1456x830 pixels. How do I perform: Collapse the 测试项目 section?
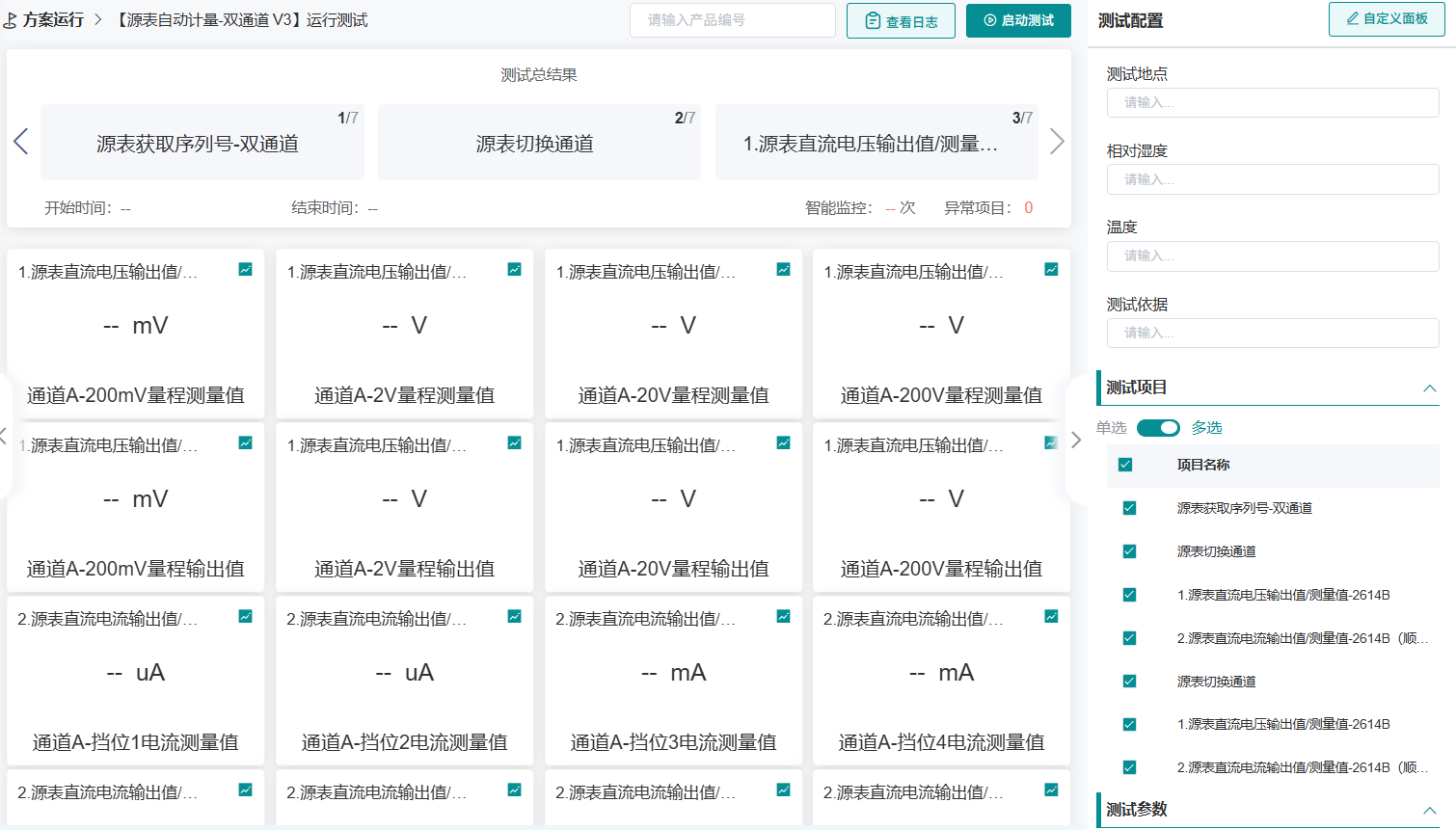click(x=1430, y=388)
